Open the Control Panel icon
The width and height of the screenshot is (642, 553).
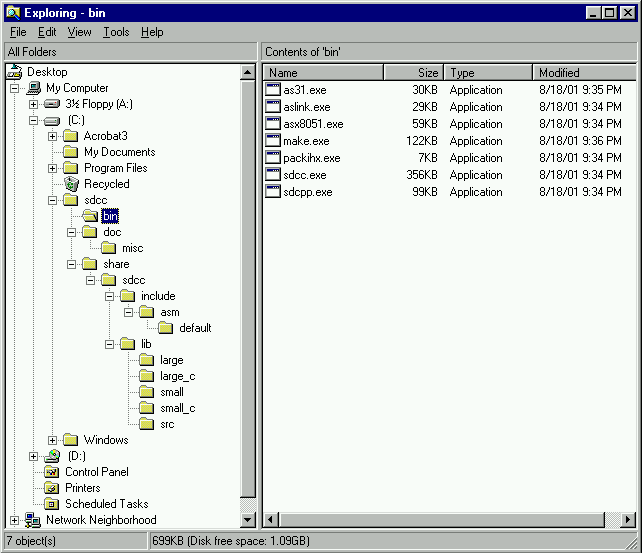pyautogui.click(x=51, y=472)
